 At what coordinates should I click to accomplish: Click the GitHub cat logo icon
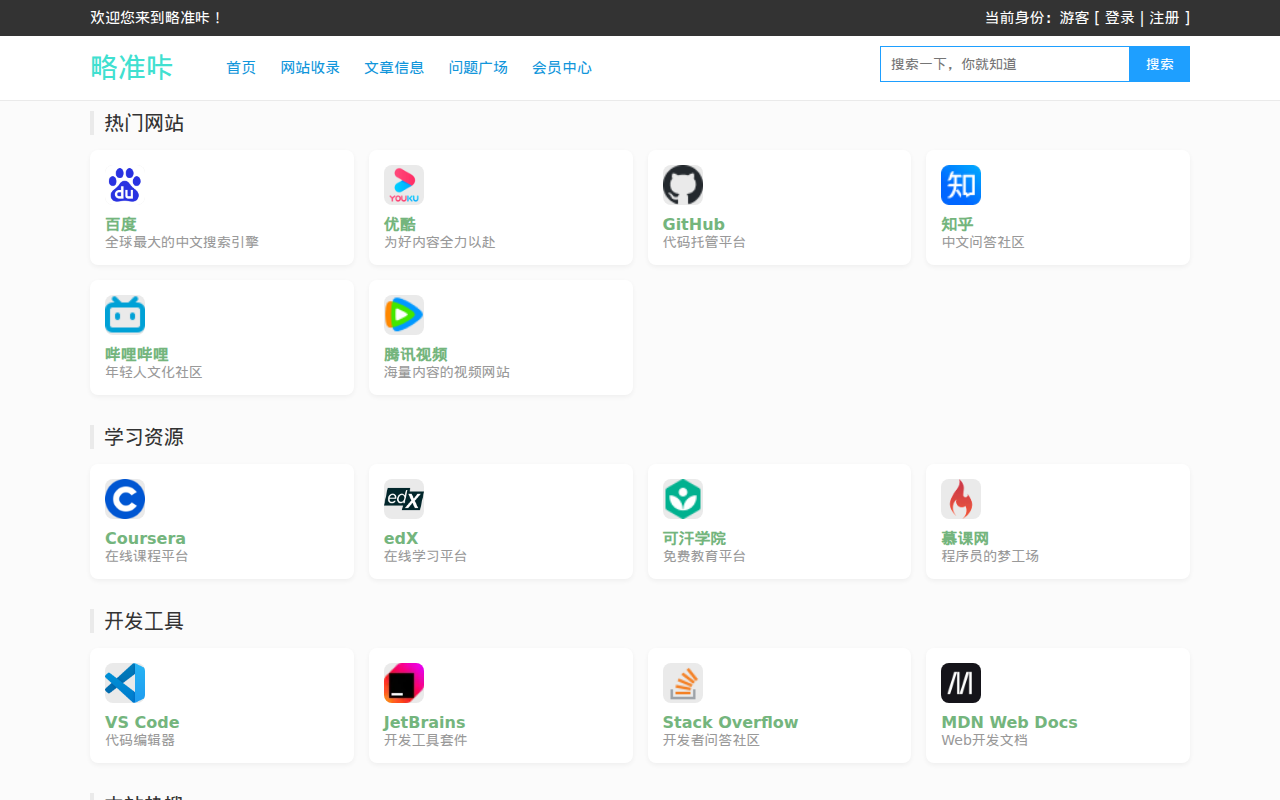tap(682, 185)
